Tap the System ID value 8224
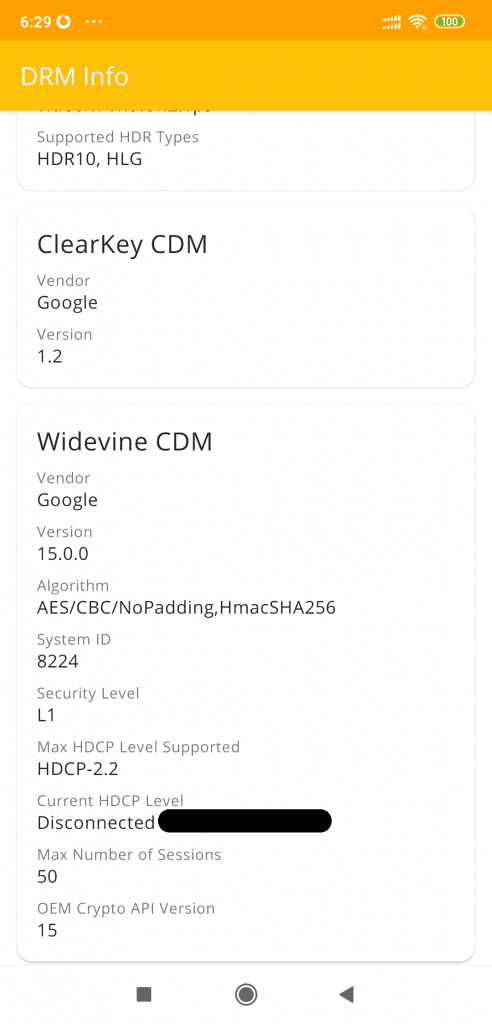492x1024 pixels. [57, 662]
